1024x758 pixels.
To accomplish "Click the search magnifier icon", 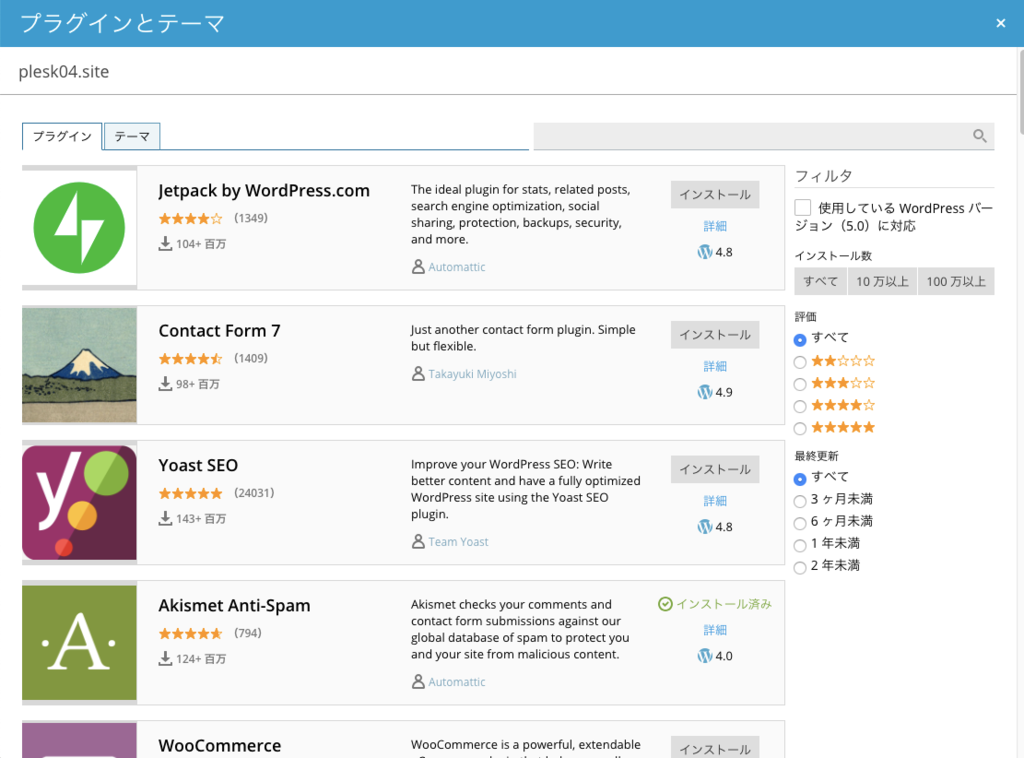I will pos(979,136).
